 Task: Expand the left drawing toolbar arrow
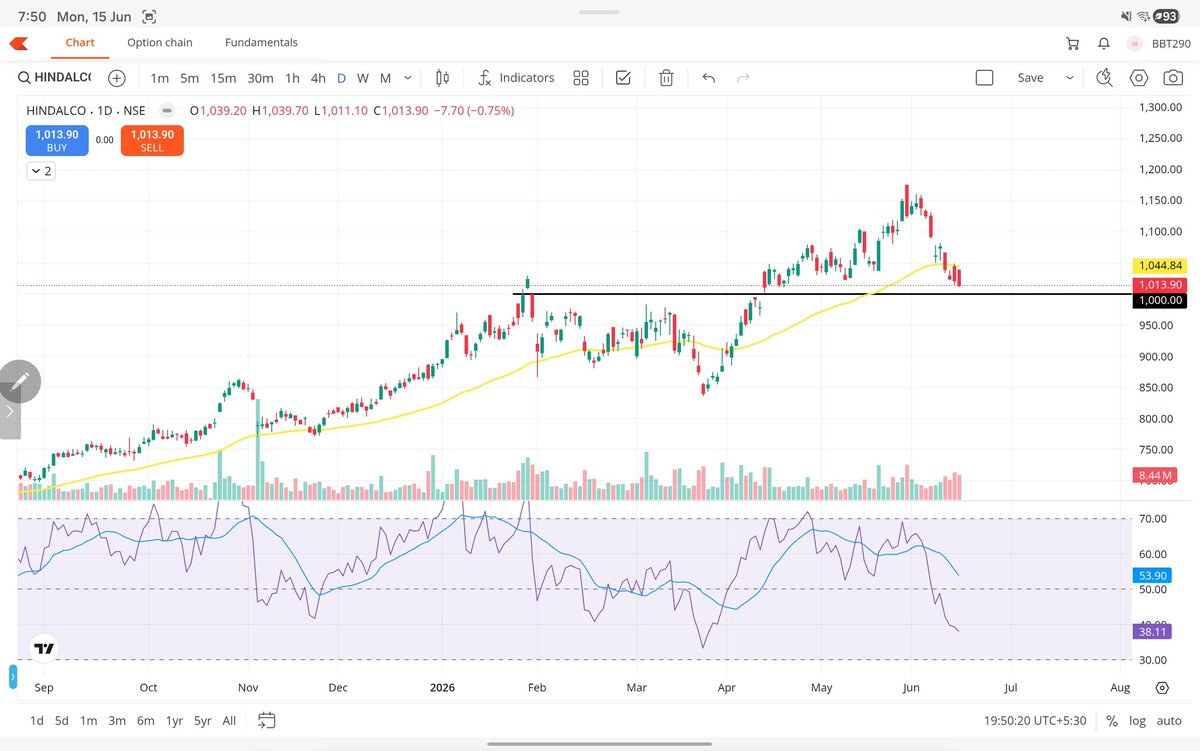pos(10,411)
